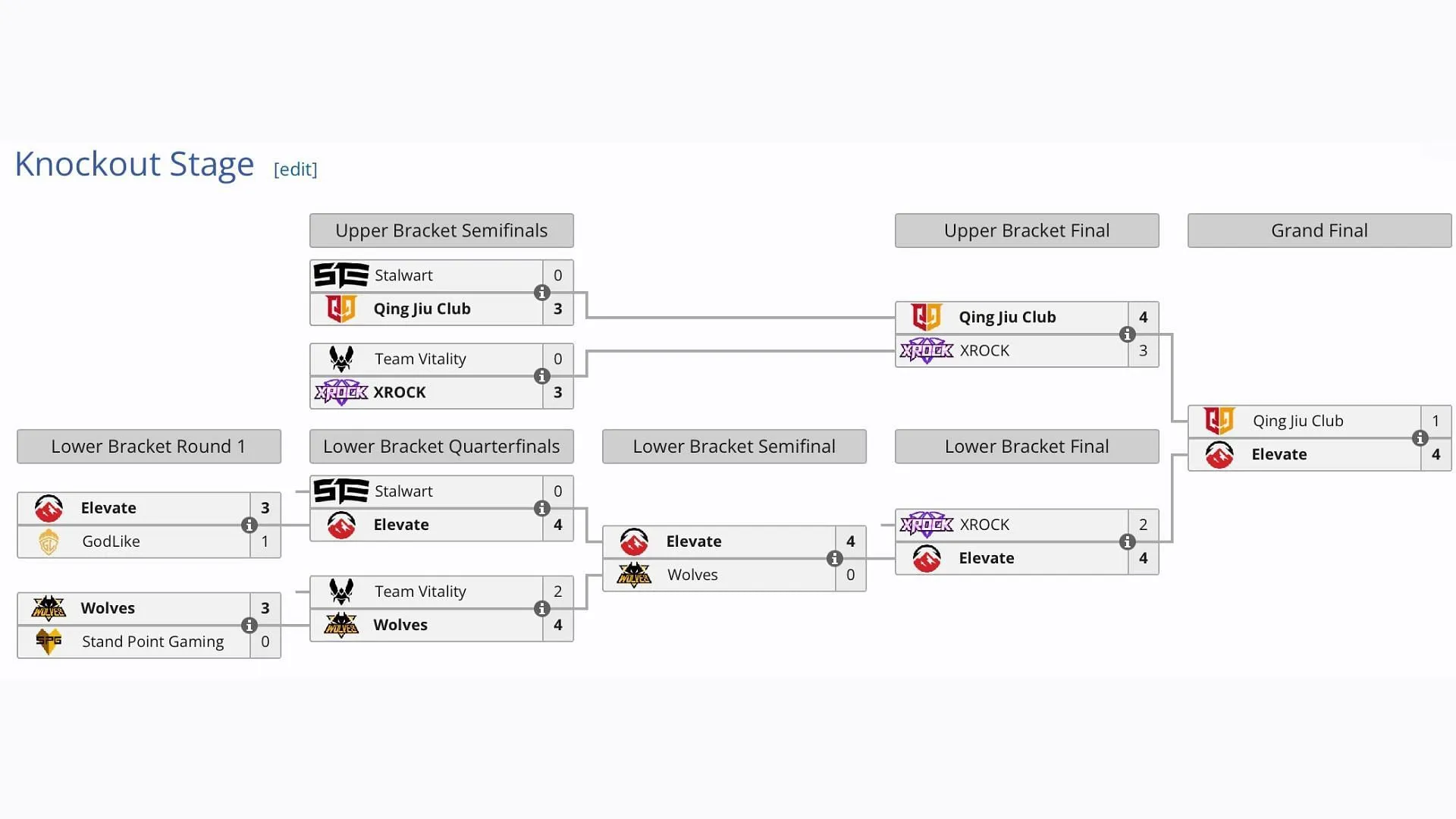
Task: Click the GodLike team icon in Lower Bracket Round 1
Action: click(x=51, y=540)
